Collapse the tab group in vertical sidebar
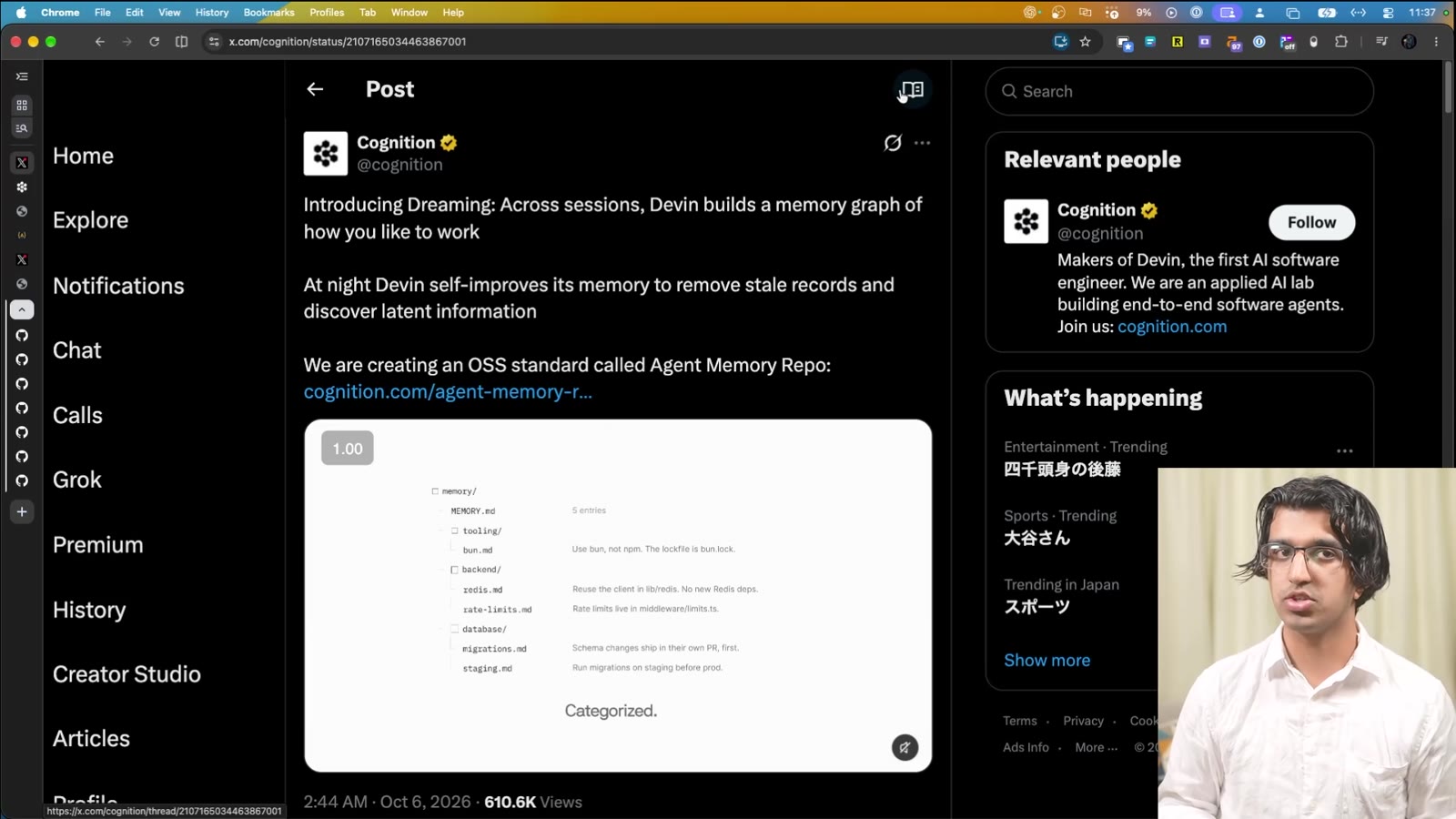1456x819 pixels. click(x=22, y=310)
